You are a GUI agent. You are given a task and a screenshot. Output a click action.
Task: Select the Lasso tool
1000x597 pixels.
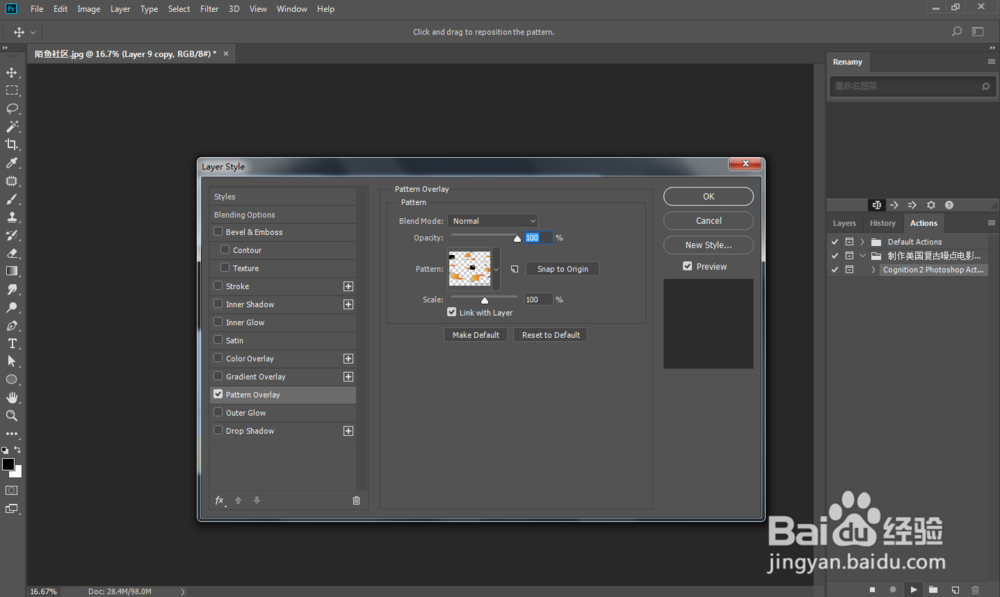(11, 108)
